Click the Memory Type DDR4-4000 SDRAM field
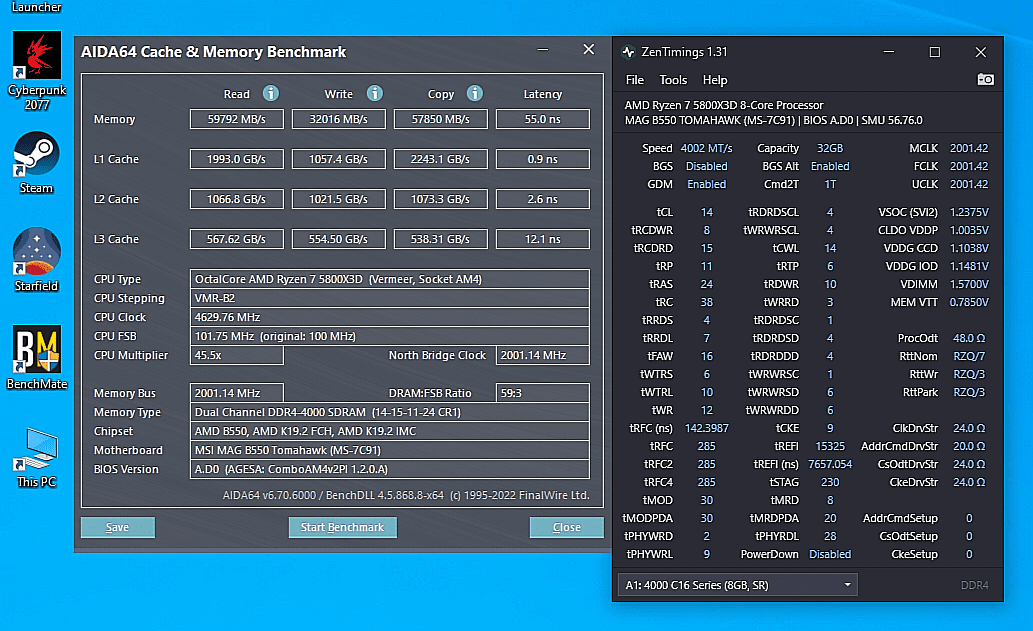1033x631 pixels. [389, 412]
